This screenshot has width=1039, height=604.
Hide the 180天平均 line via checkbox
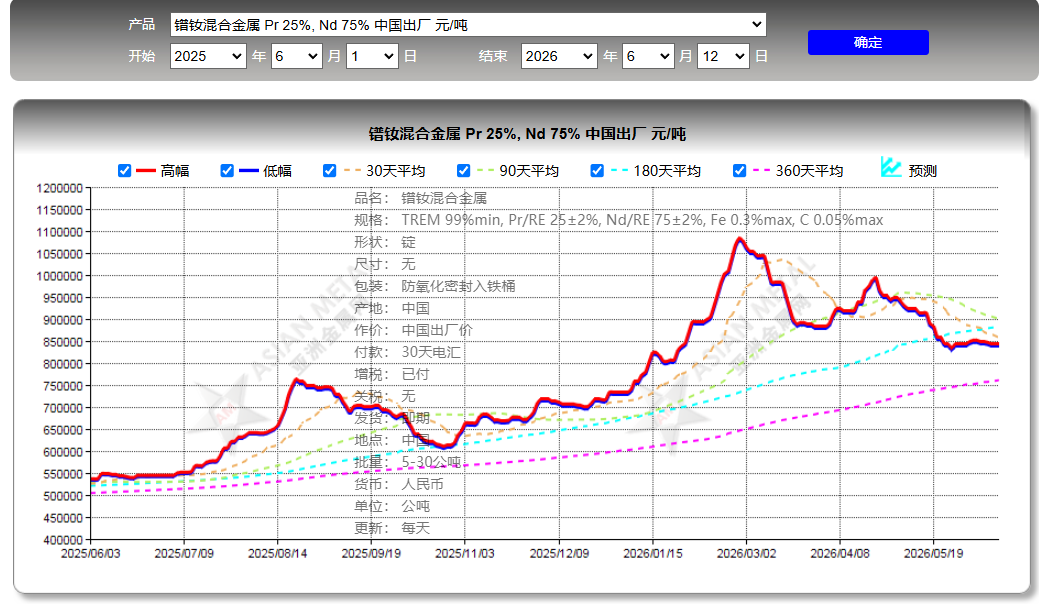coord(597,171)
